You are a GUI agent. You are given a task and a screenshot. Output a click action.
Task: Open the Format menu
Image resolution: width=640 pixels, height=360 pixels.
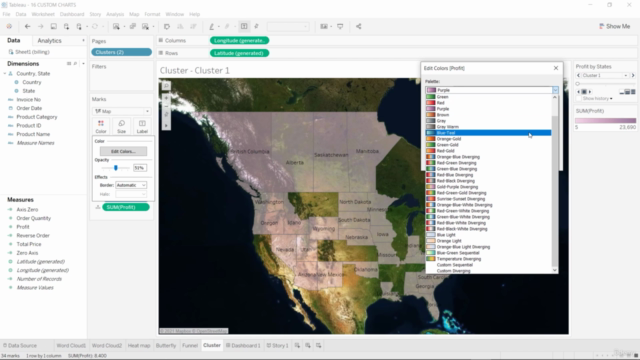(152, 14)
